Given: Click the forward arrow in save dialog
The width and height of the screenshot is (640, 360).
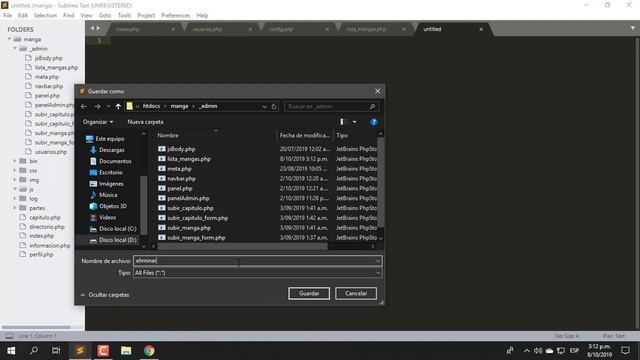Looking at the screenshot, I should coord(97,106).
